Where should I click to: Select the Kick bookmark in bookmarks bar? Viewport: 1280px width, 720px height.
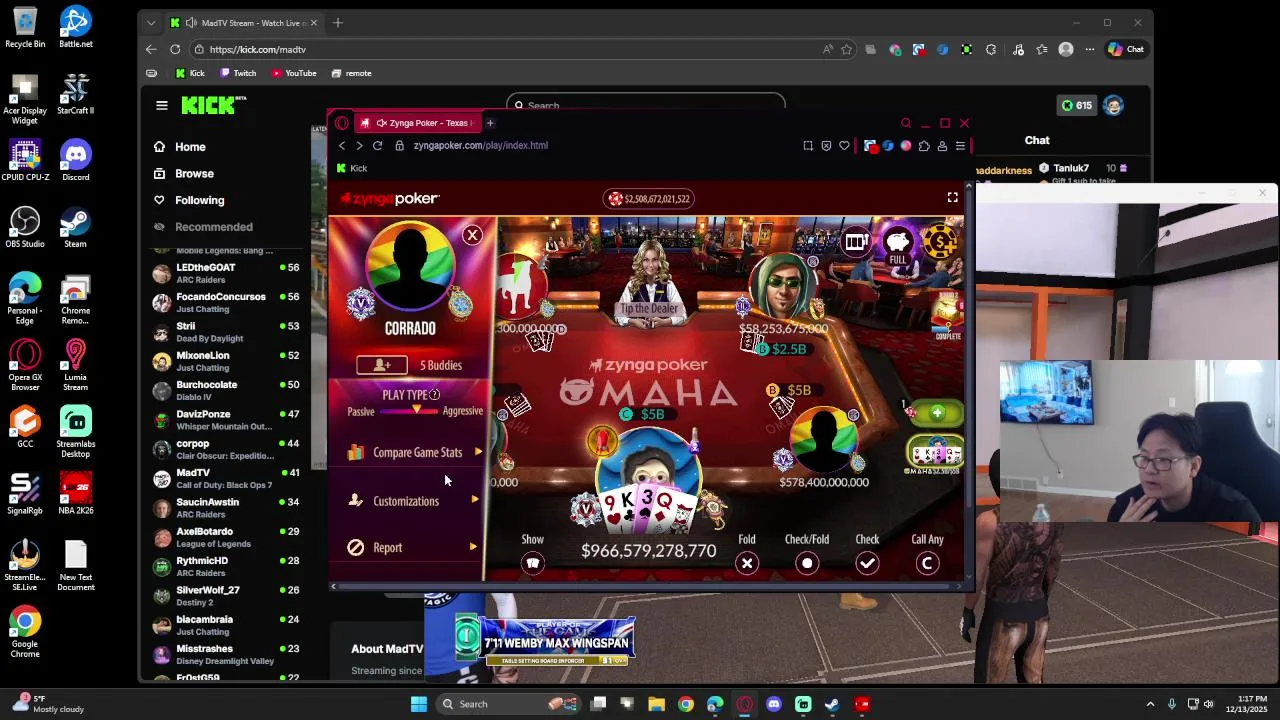[x=189, y=73]
